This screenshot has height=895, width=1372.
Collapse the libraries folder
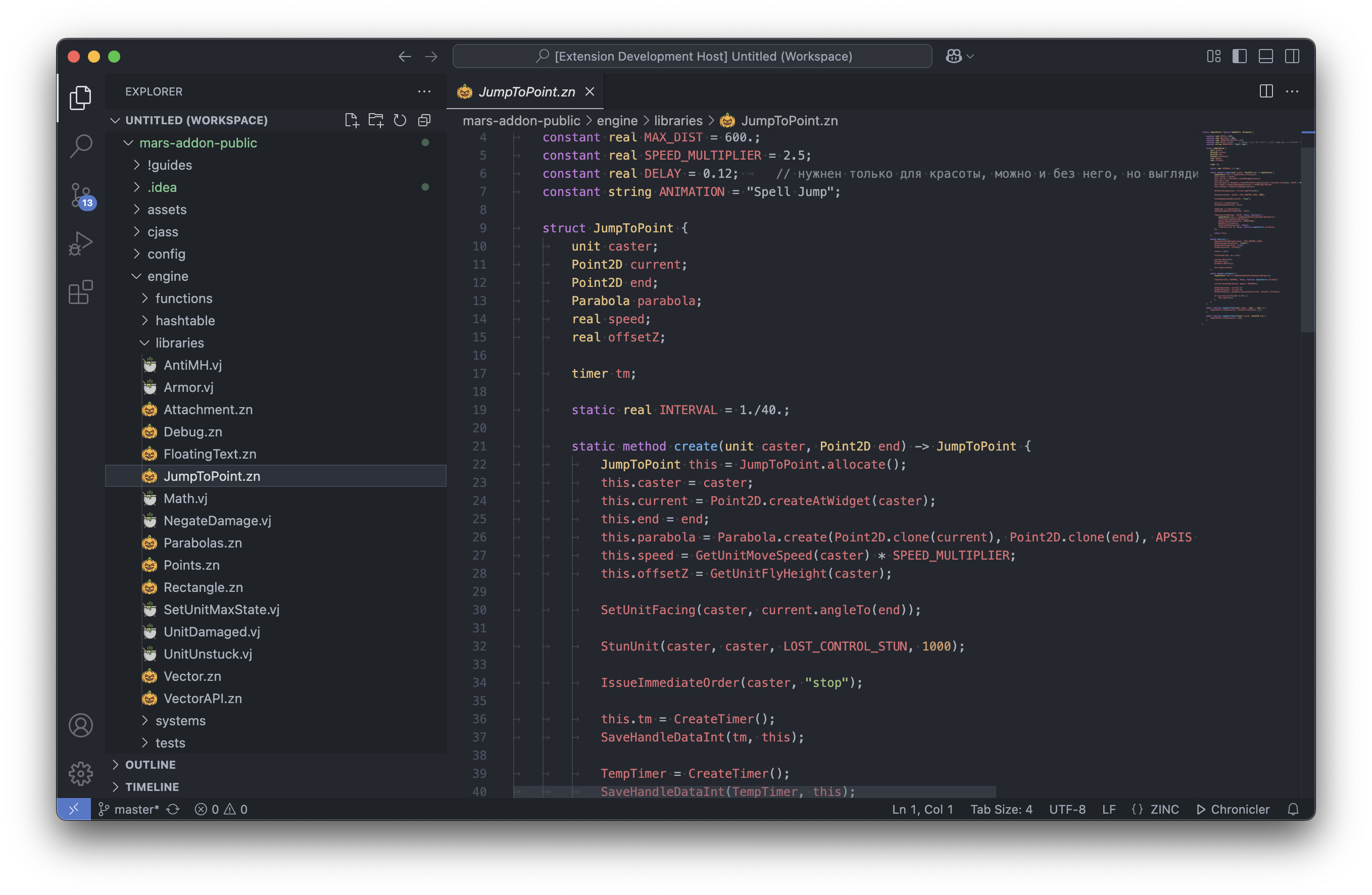(x=179, y=343)
